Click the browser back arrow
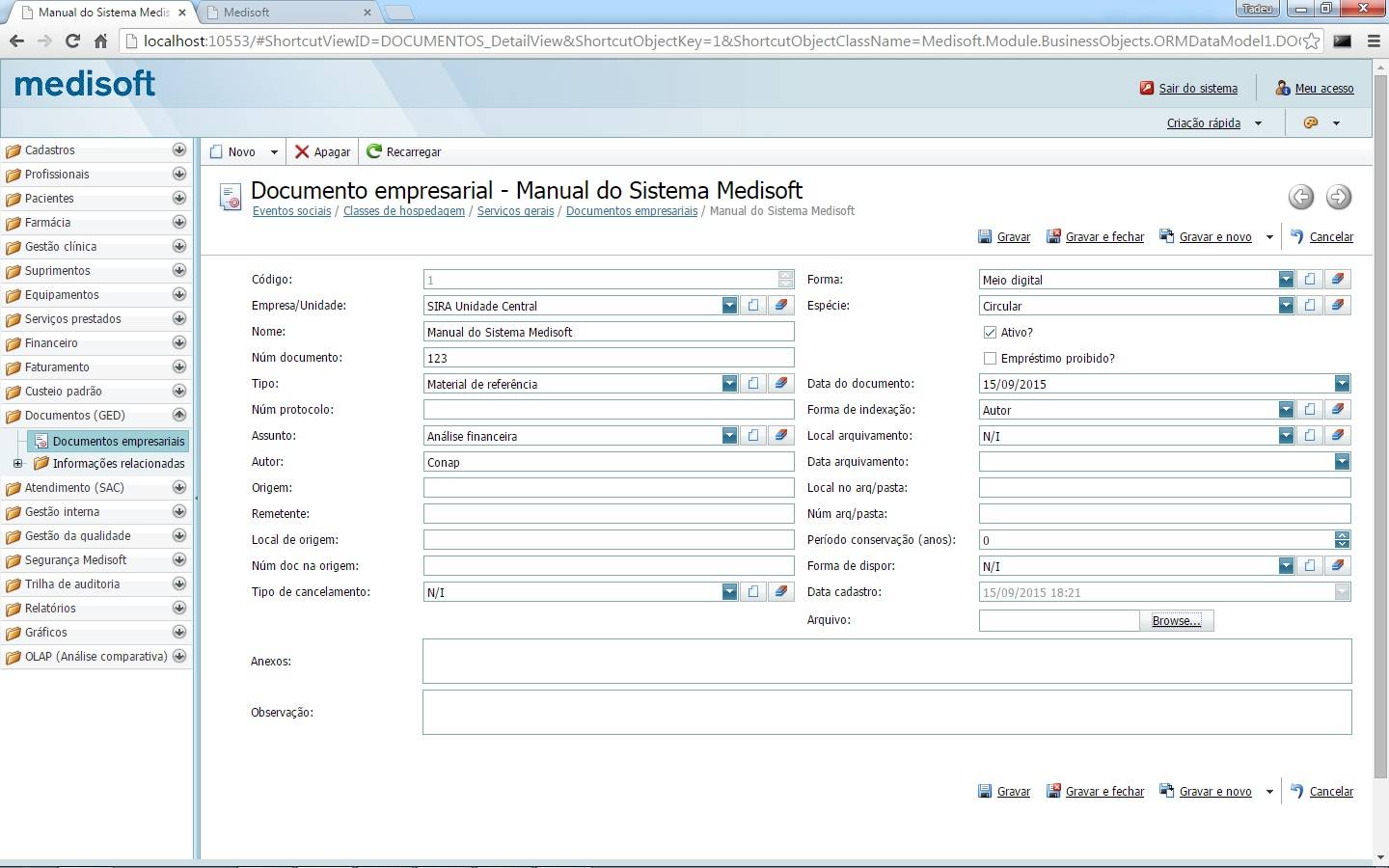 click(x=16, y=41)
